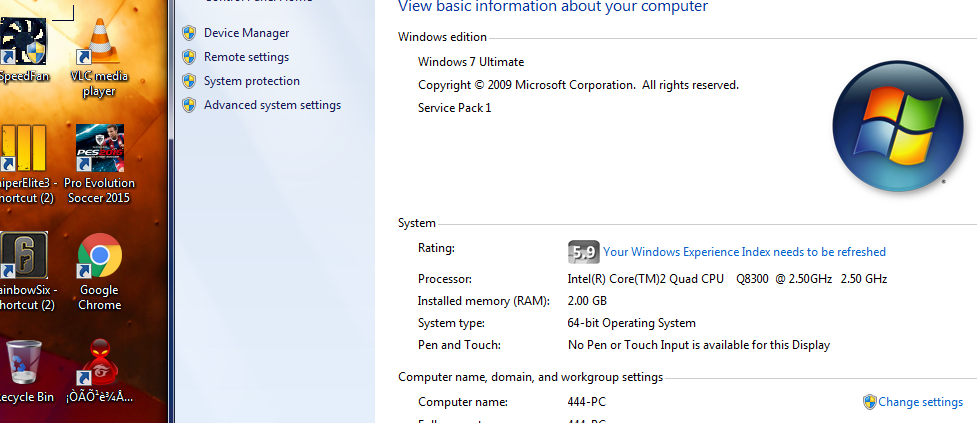This screenshot has height=423, width=979.
Task: Click the Windows Experience Index refresh link
Action: [x=744, y=252]
